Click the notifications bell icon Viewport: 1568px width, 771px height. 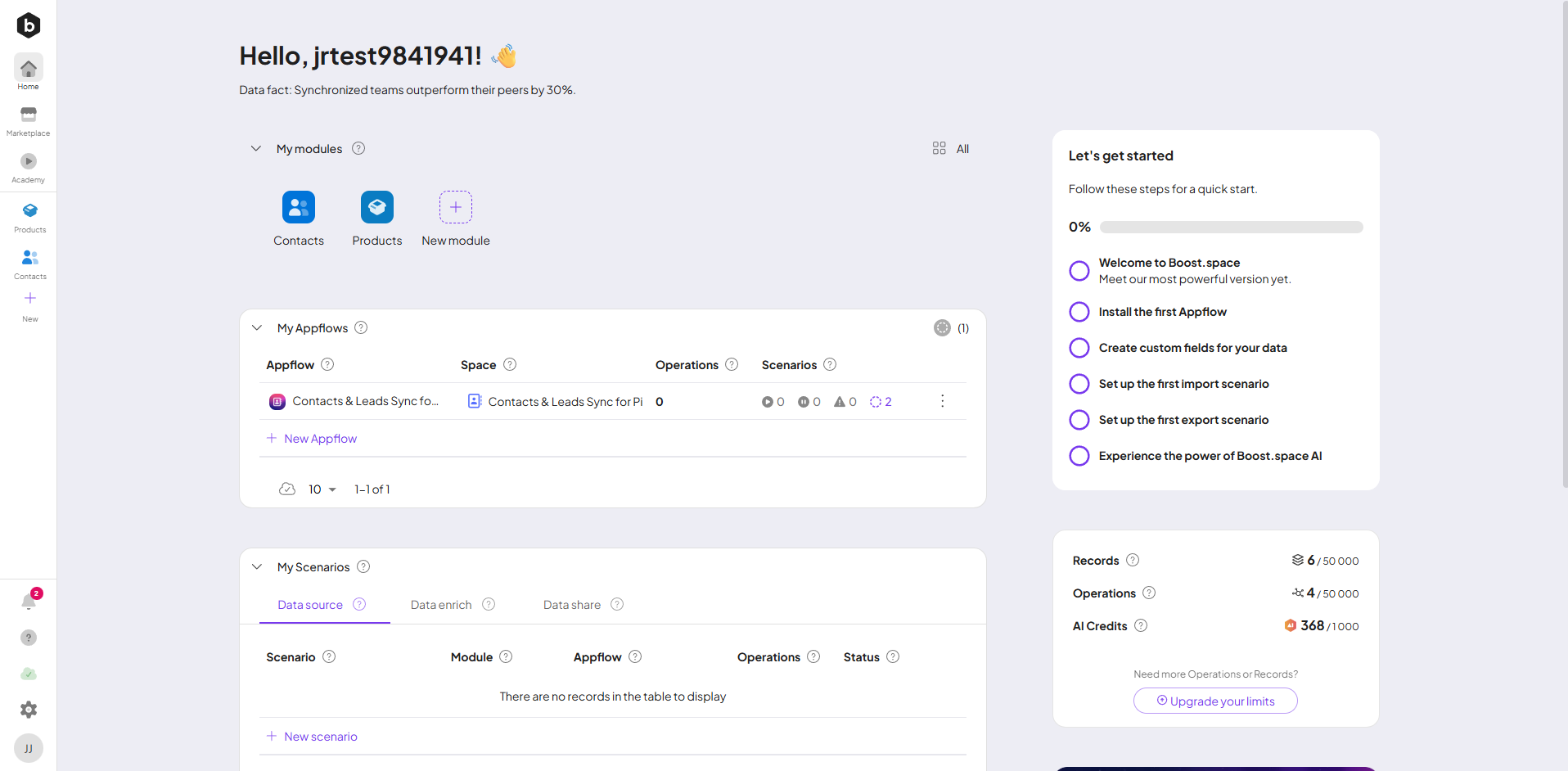tap(29, 602)
